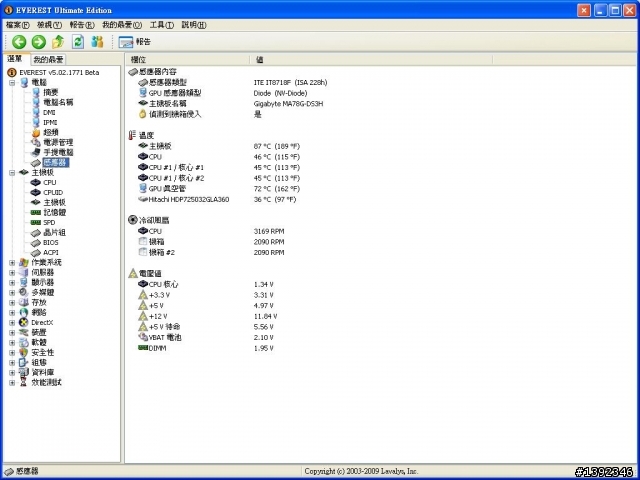Viewport: 640px width, 480px height.
Task: Click the Refresh toolbar icon
Action: [78, 42]
